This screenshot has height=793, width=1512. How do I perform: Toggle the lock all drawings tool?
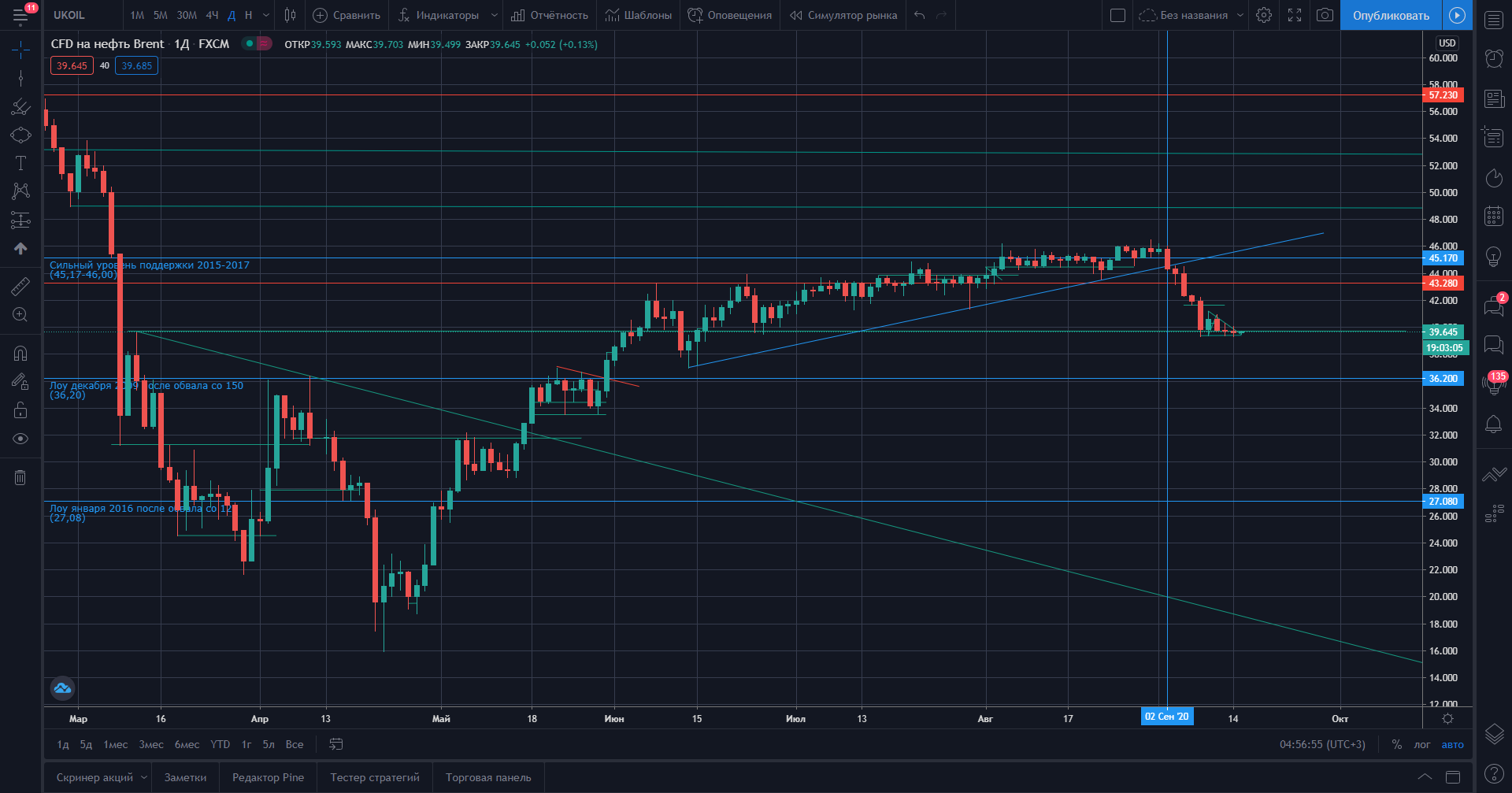pos(20,410)
